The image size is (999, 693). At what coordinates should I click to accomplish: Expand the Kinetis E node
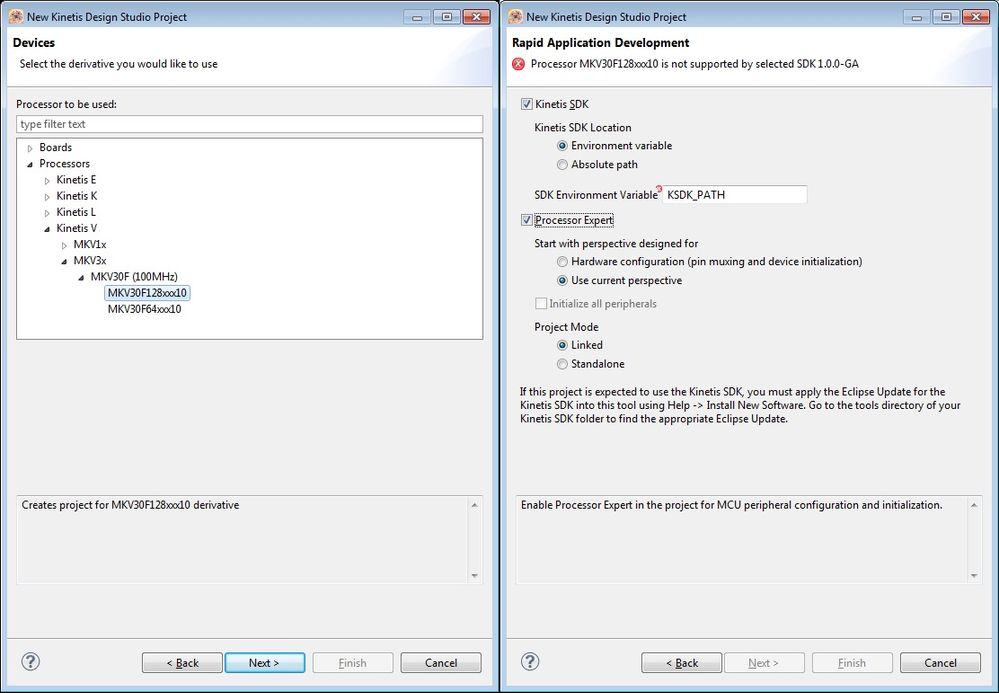pyautogui.click(x=47, y=180)
